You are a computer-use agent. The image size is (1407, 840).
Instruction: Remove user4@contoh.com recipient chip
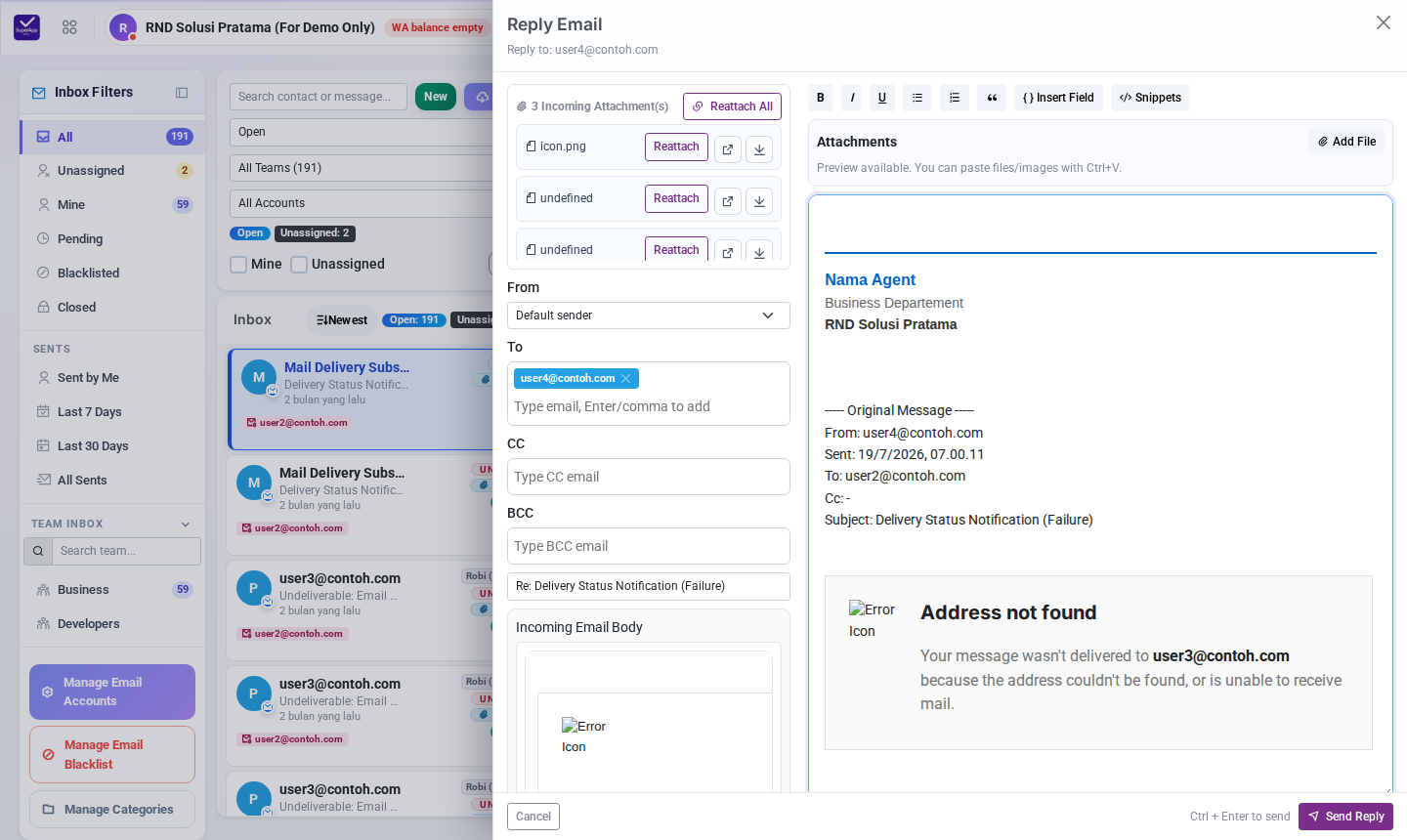pyautogui.click(x=626, y=378)
